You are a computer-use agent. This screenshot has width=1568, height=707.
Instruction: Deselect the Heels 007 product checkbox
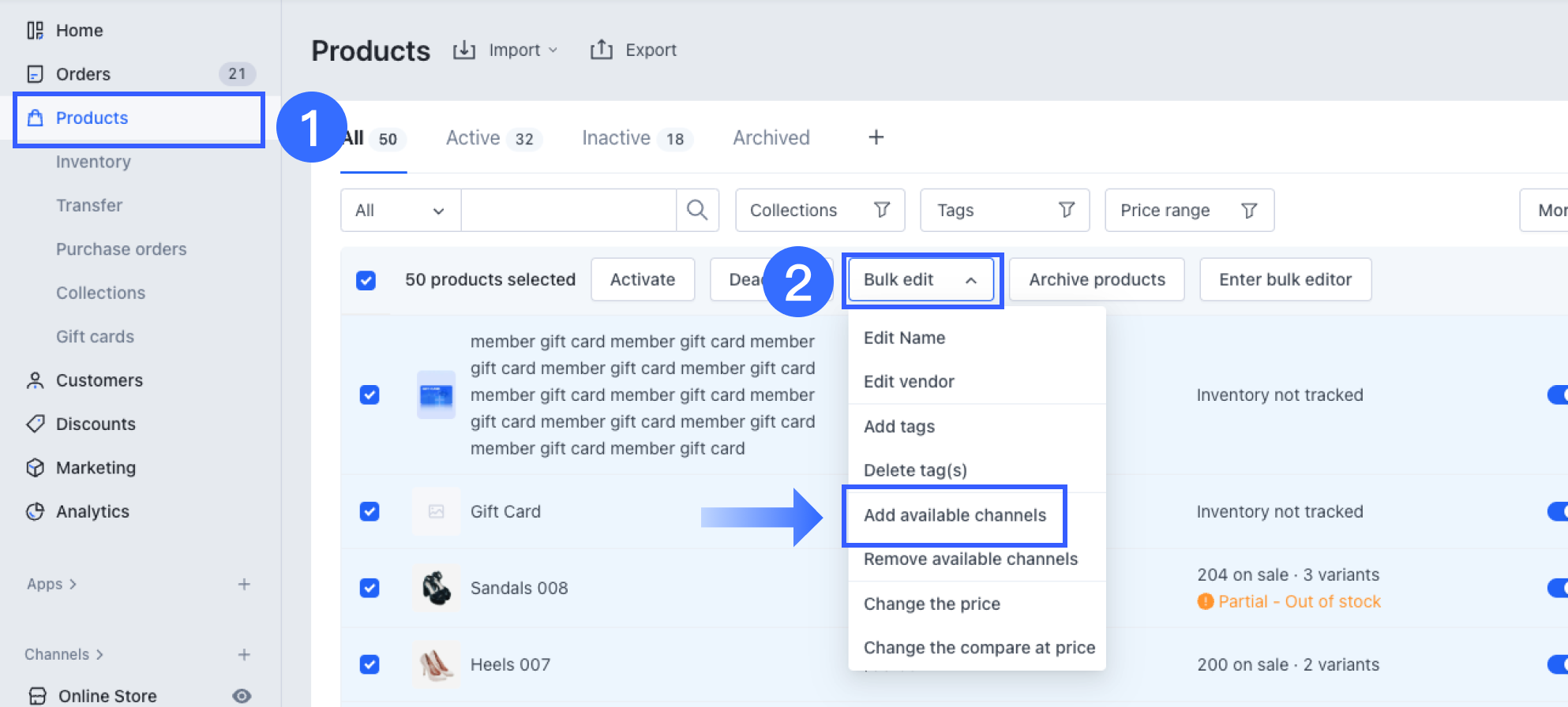point(369,664)
